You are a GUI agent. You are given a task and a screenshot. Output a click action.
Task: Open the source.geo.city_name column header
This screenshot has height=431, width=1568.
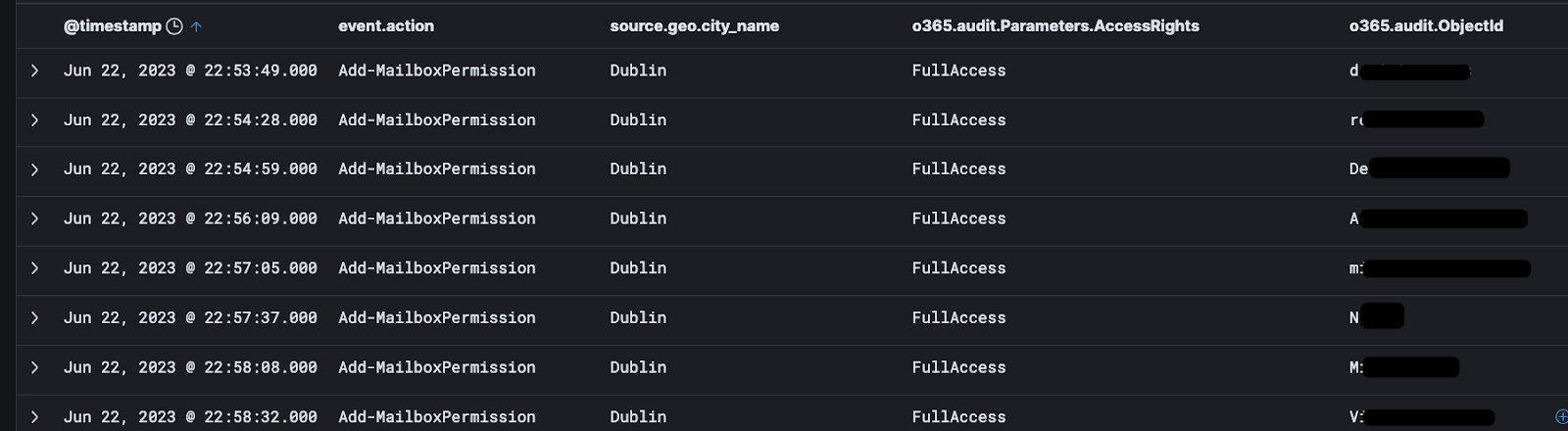695,26
